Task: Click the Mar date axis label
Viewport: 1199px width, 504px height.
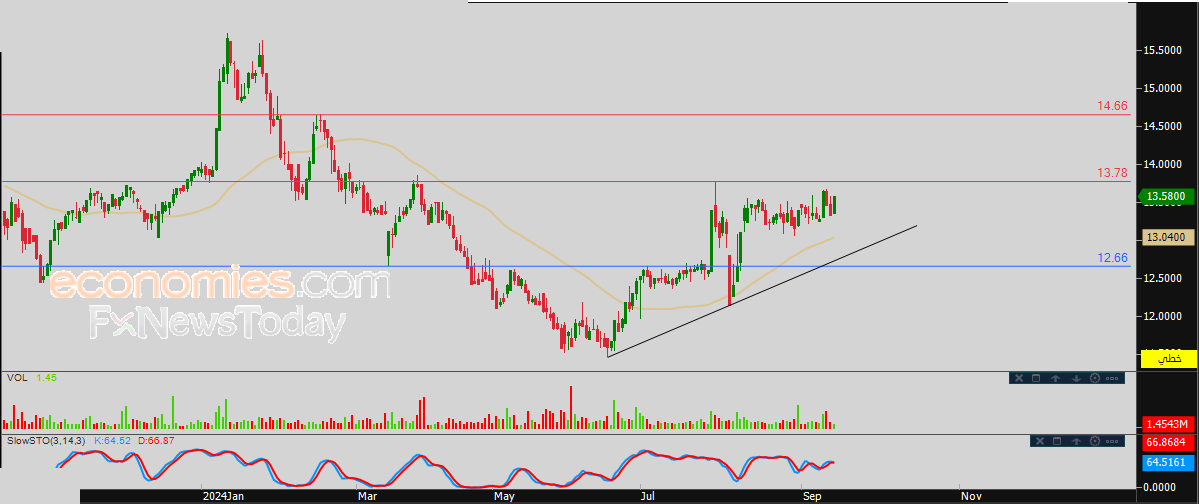Action: pos(368,496)
